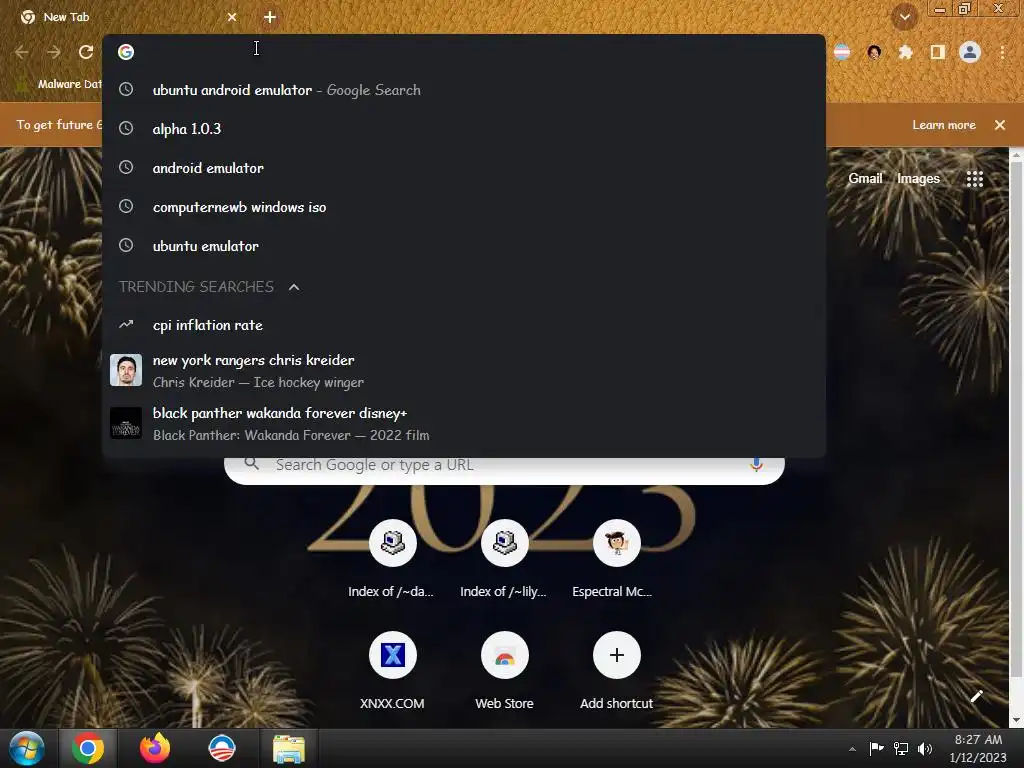Customize this page with the pencil icon

(976, 696)
